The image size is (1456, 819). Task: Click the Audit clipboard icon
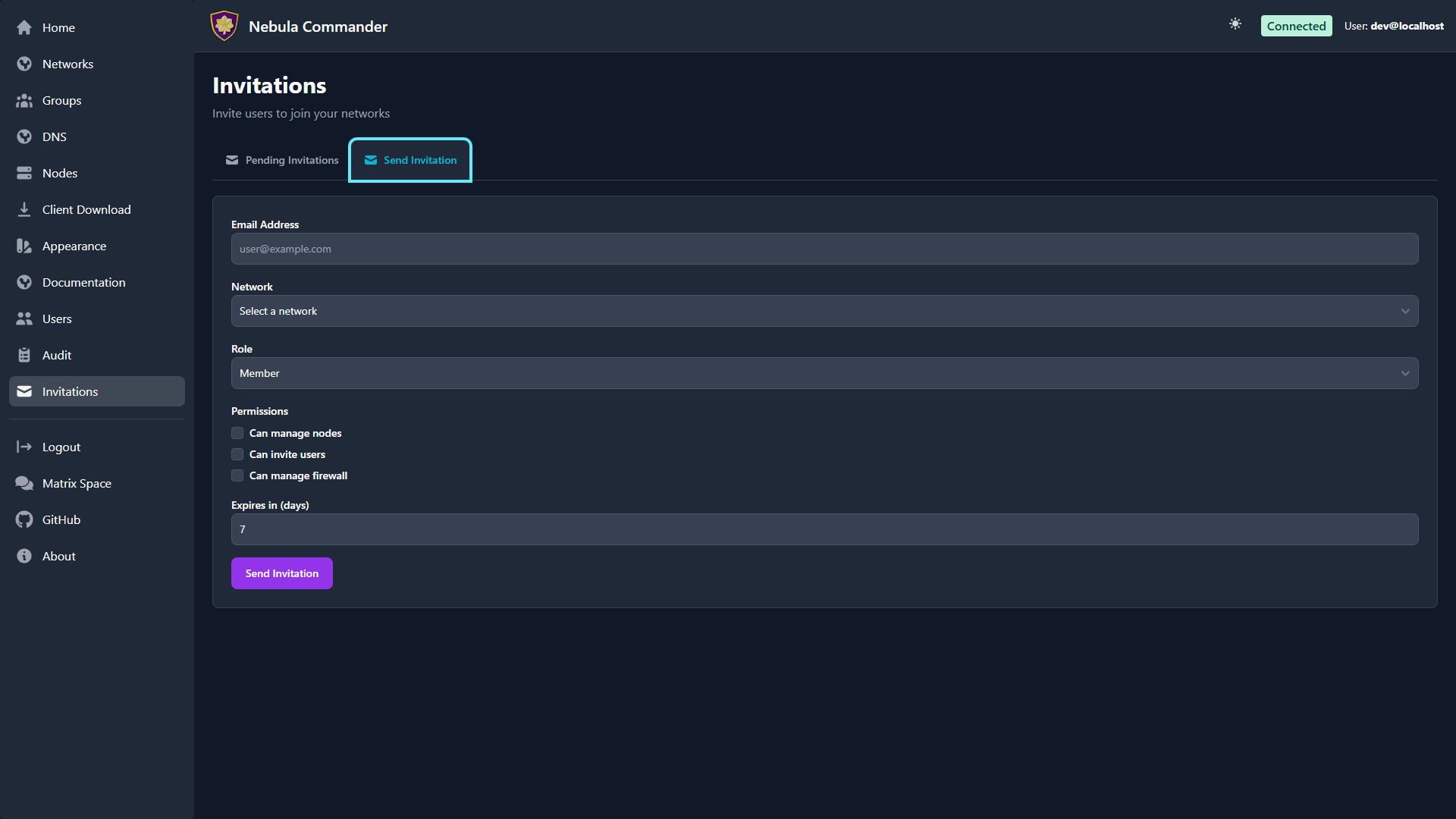[x=24, y=355]
